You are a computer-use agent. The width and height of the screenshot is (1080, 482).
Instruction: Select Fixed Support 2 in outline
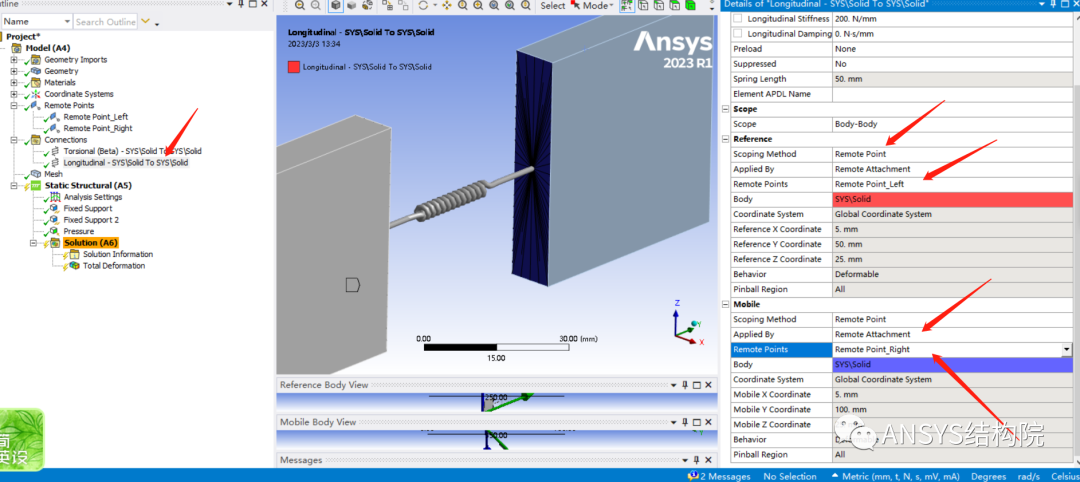pos(91,220)
